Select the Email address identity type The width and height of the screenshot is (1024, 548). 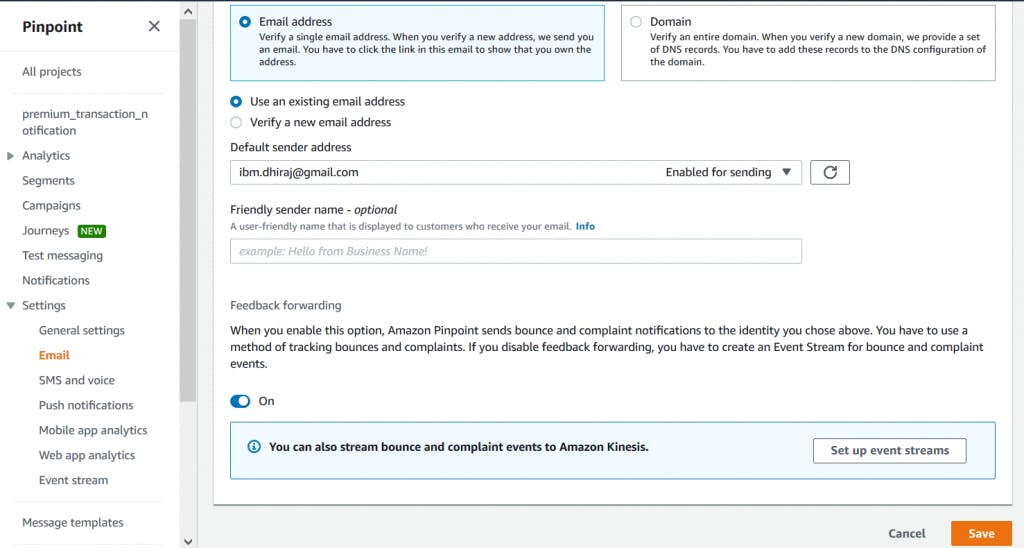(x=245, y=21)
